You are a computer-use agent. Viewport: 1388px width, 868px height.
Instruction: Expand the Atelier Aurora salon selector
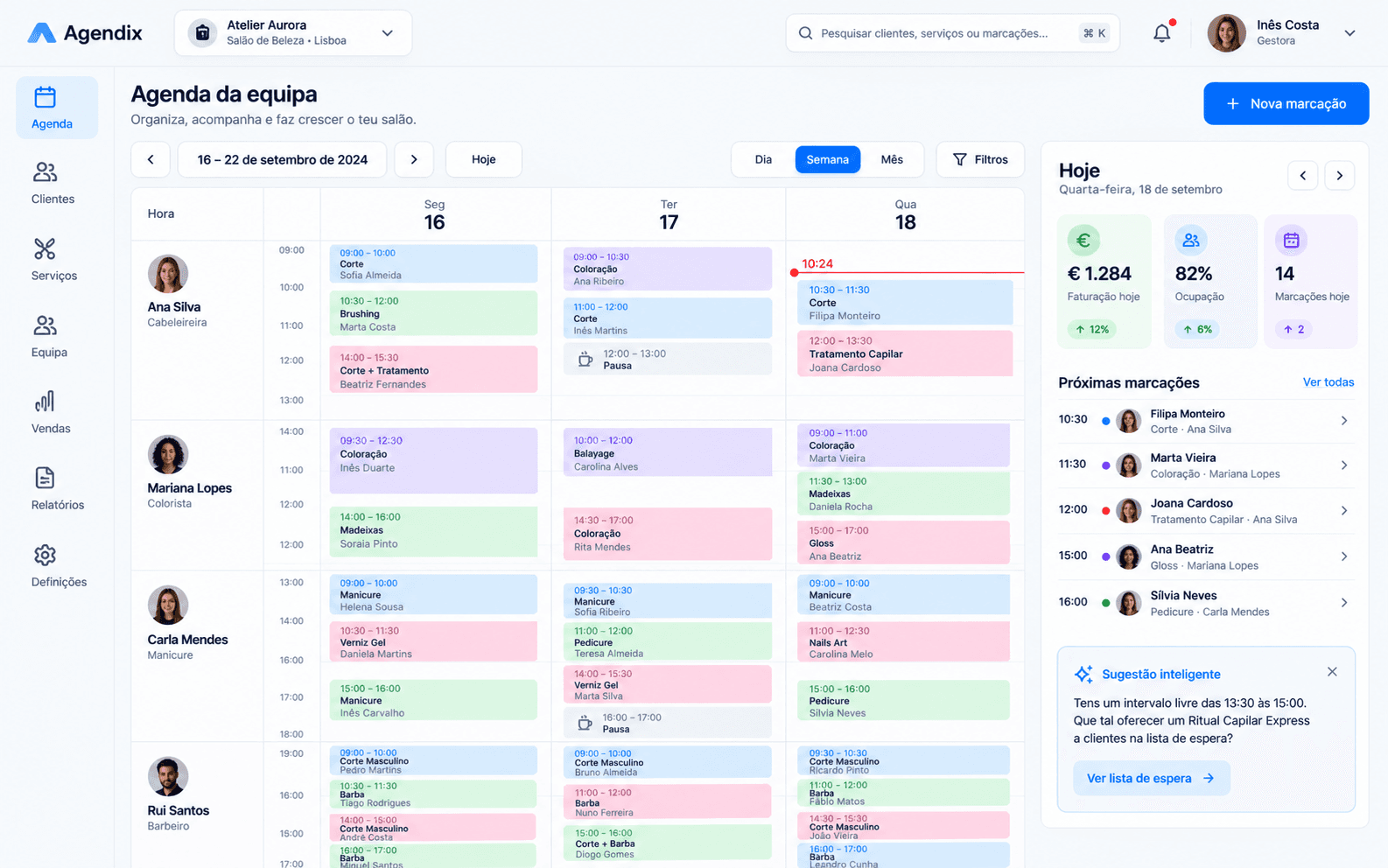pos(293,33)
